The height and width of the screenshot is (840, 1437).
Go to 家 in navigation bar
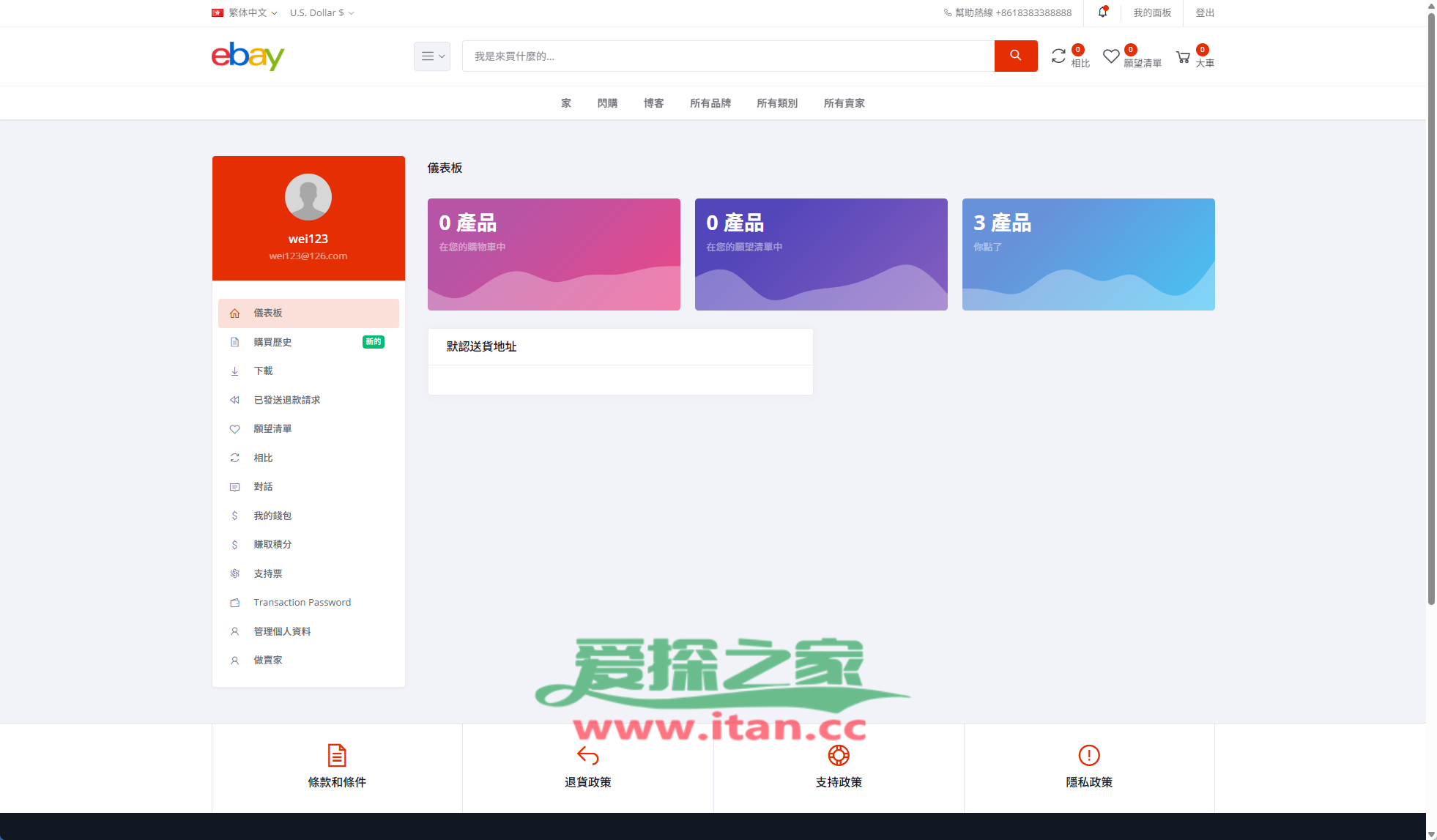tap(566, 103)
